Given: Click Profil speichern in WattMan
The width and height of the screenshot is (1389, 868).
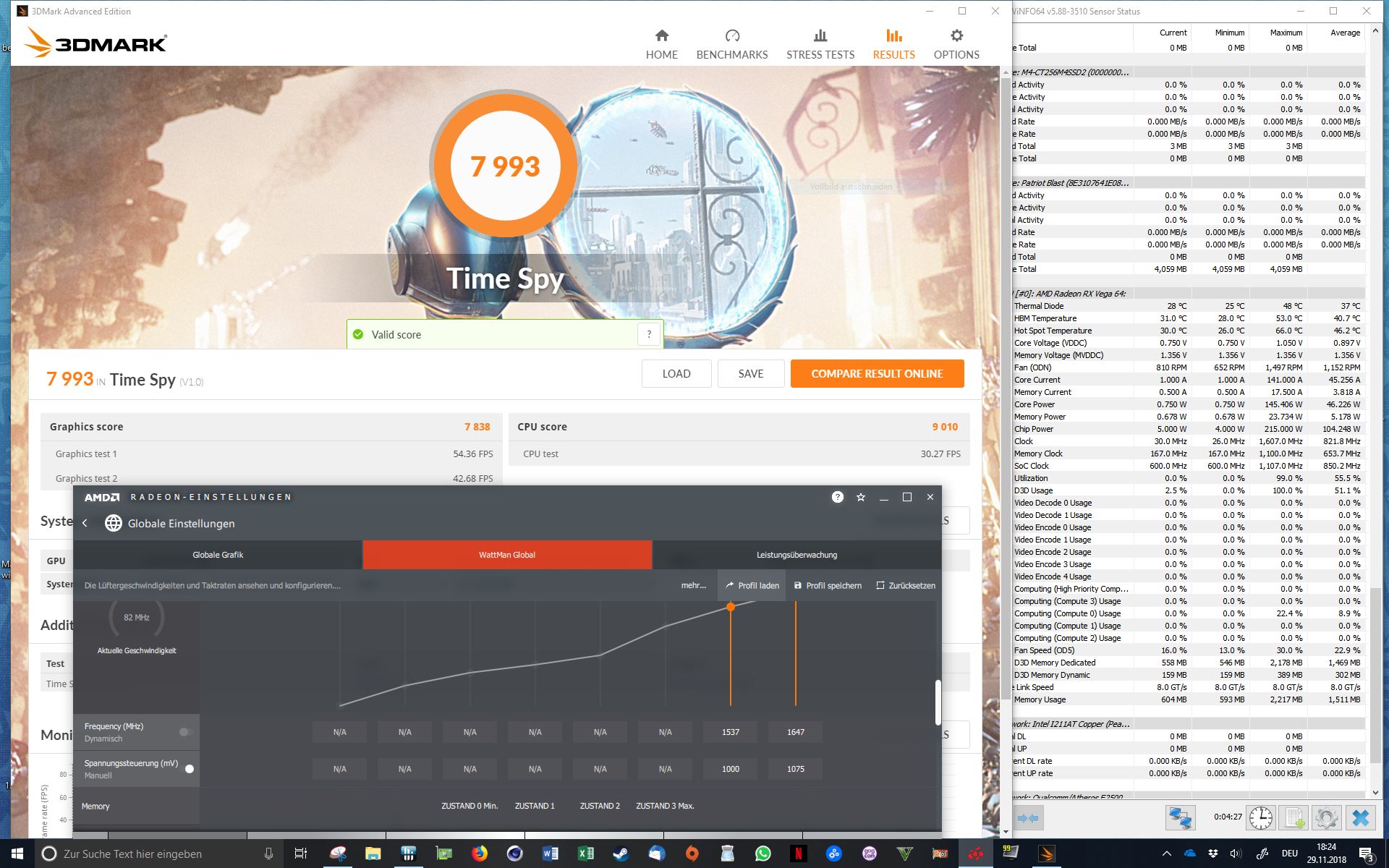Looking at the screenshot, I should pos(828,585).
